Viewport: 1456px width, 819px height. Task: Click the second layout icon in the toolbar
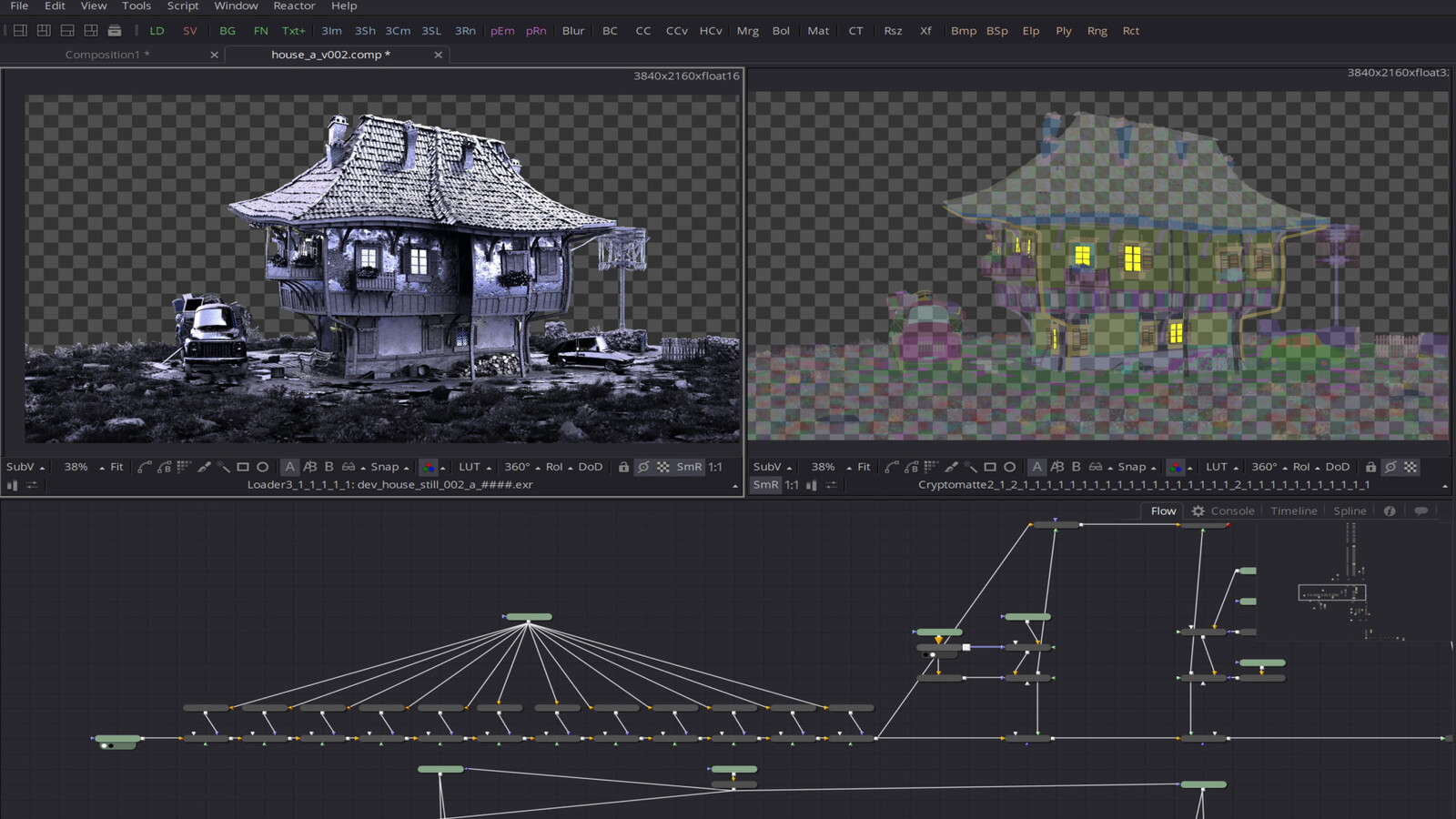pyautogui.click(x=44, y=30)
